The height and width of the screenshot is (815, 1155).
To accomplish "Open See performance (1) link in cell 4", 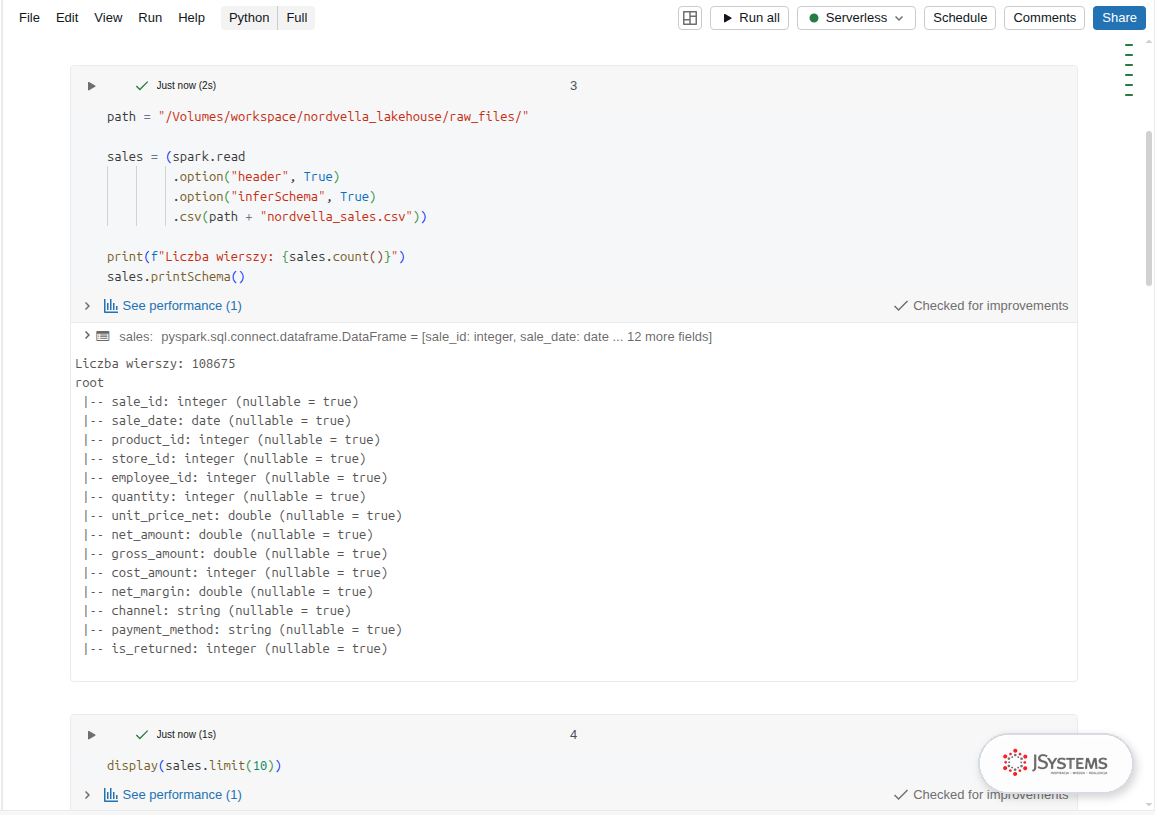I will click(182, 795).
